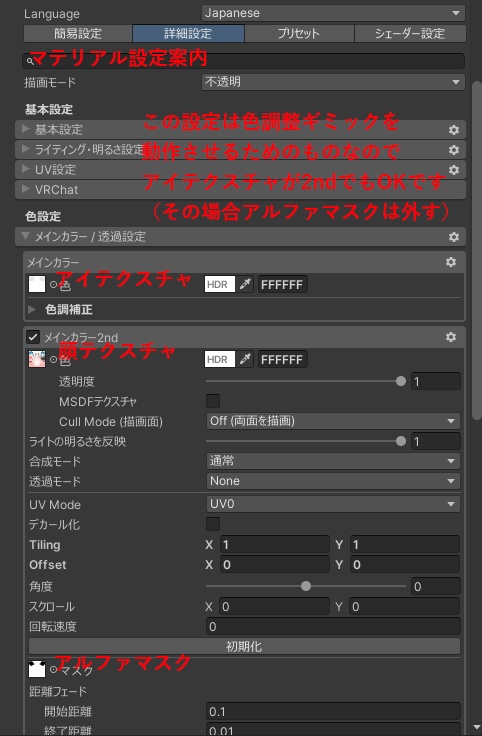
Task: Collapse the メインカラー / 透過設定 foldout
Action: click(26, 236)
